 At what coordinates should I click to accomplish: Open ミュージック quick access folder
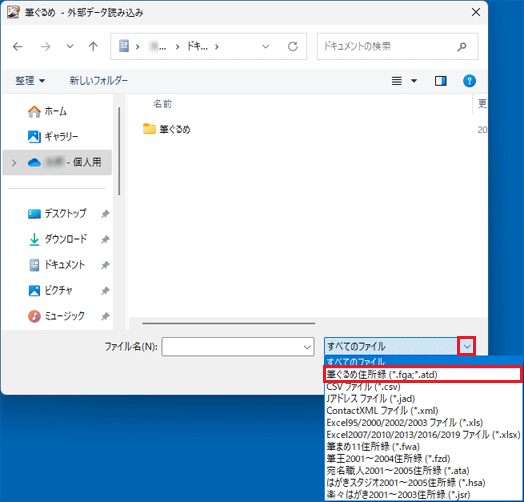click(x=56, y=316)
